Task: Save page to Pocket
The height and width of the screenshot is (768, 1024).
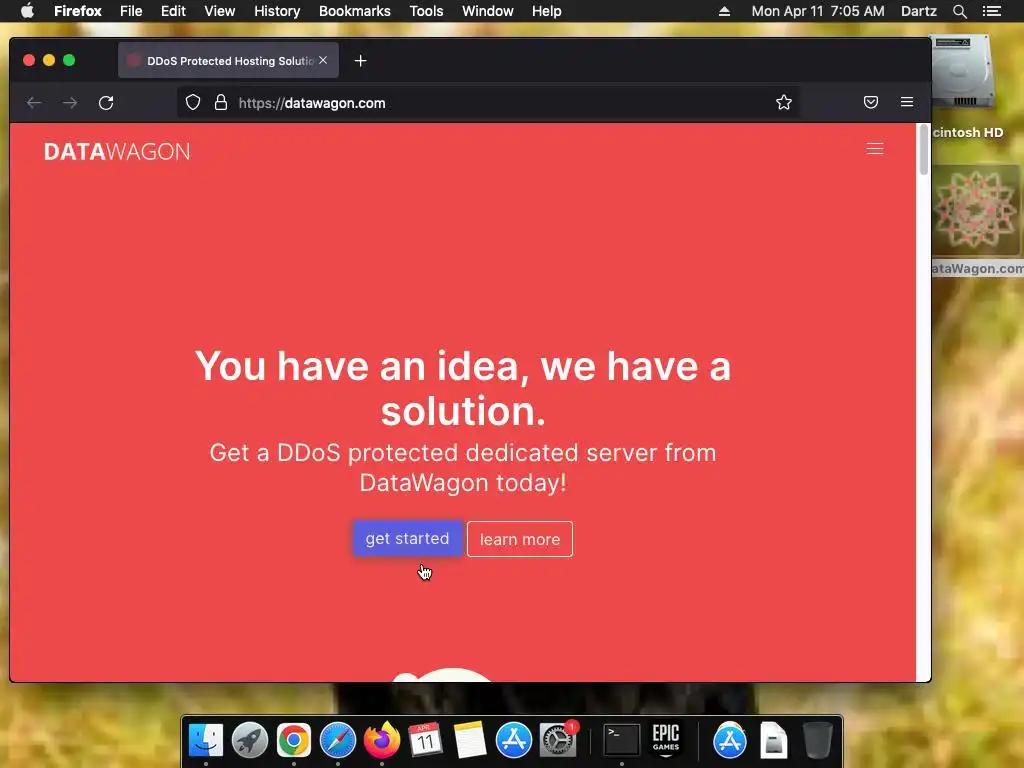Action: click(871, 103)
